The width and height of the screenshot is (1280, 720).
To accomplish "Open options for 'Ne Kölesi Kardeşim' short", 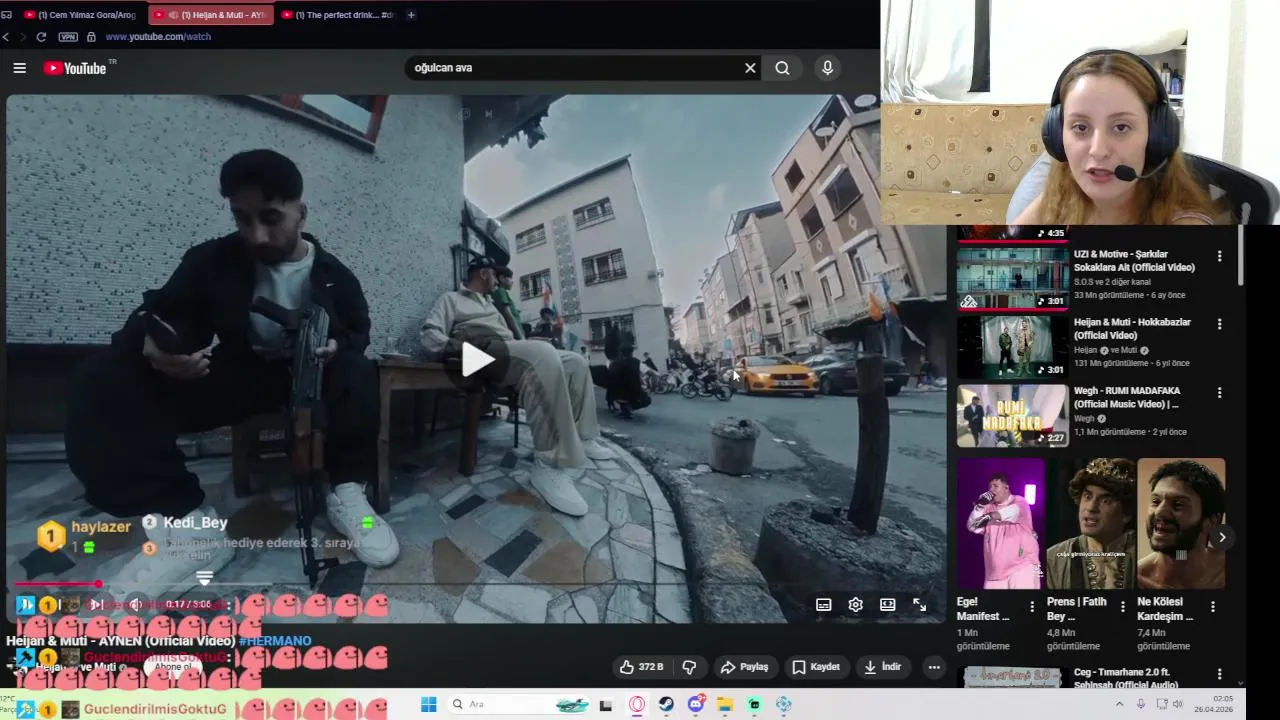I will (1212, 607).
